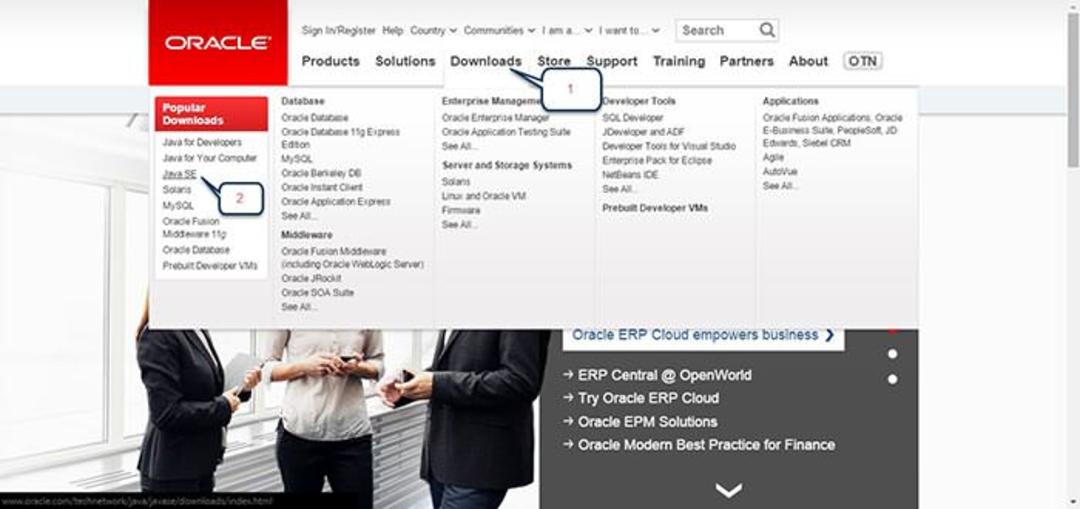Image resolution: width=1080 pixels, height=509 pixels.
Task: Click the white down chevron on banner
Action: (729, 490)
